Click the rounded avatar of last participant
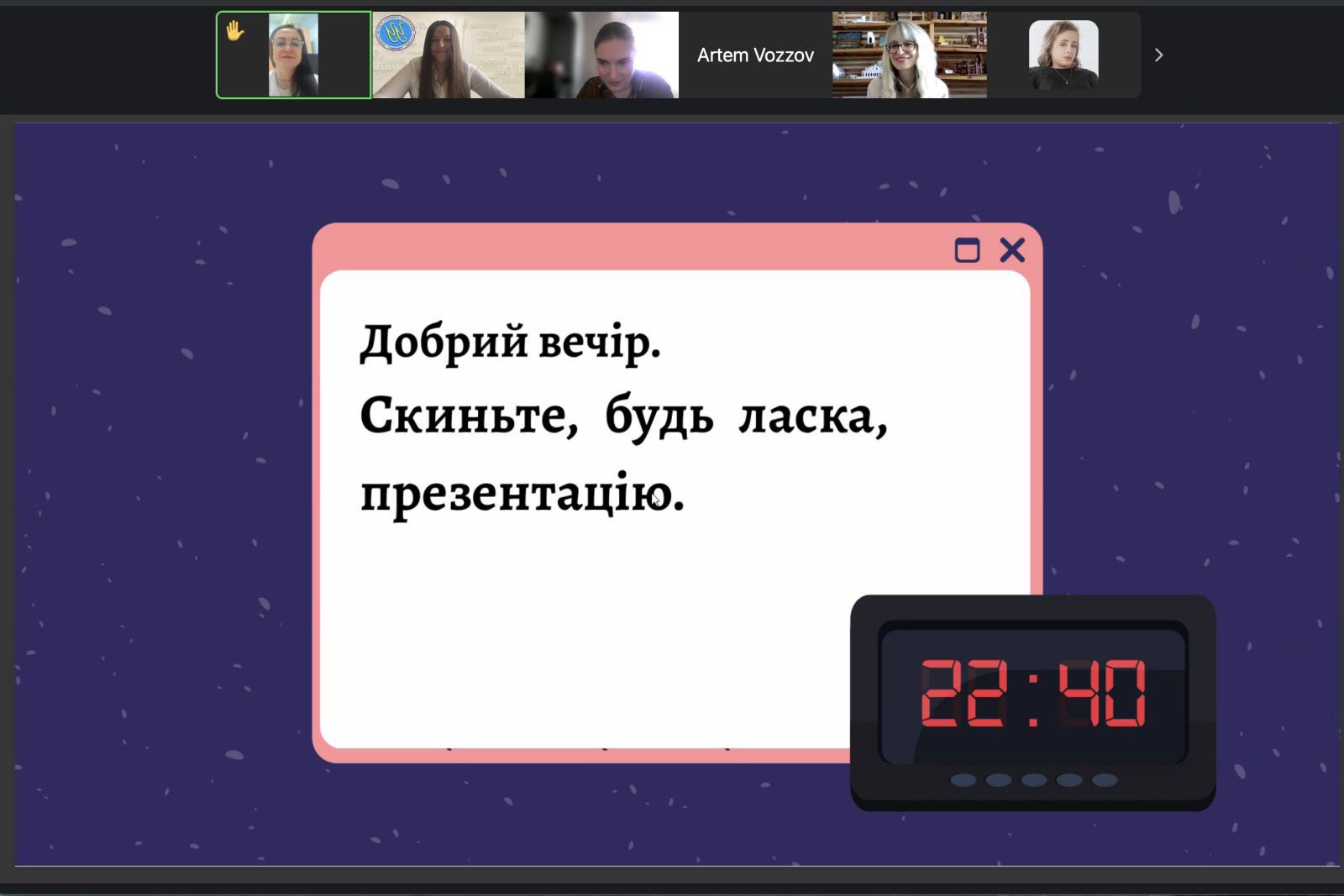The height and width of the screenshot is (896, 1344). tap(1063, 55)
